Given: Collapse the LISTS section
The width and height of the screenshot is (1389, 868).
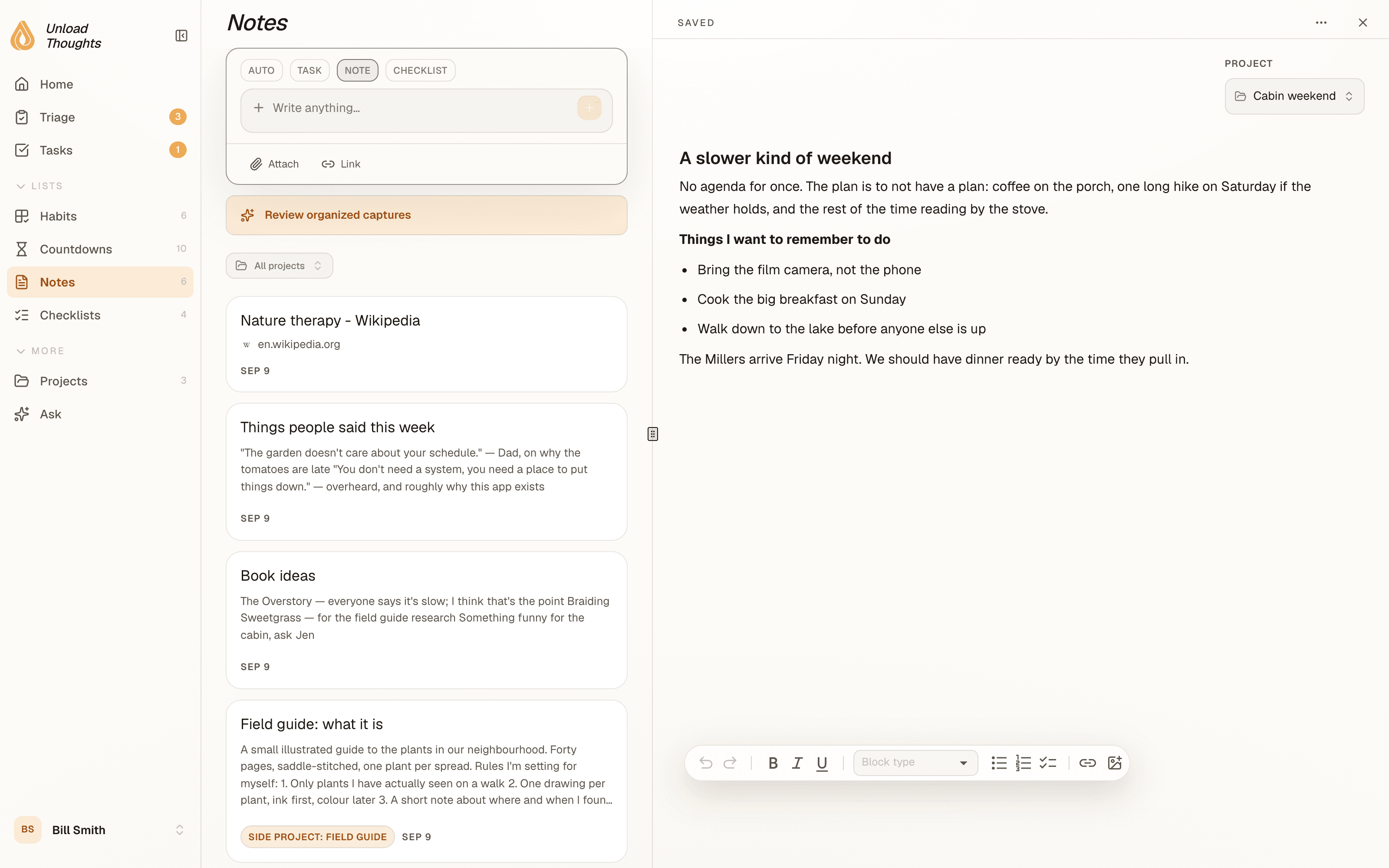Looking at the screenshot, I should click(x=39, y=186).
